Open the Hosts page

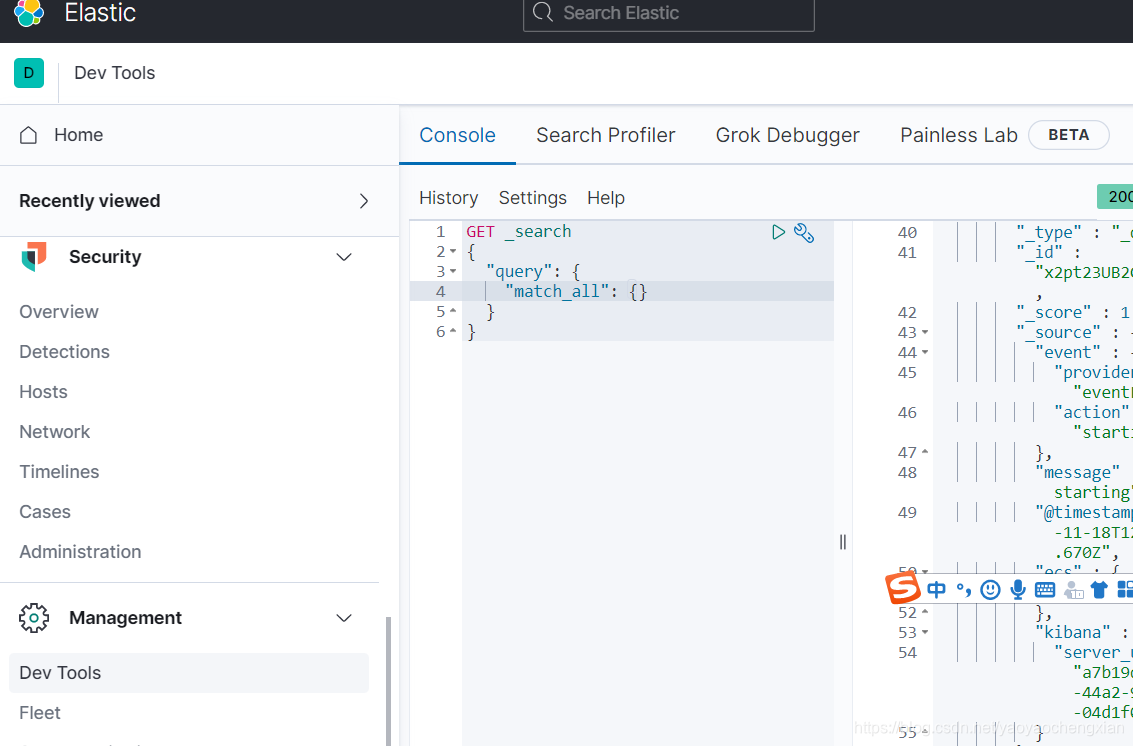[x=43, y=392]
